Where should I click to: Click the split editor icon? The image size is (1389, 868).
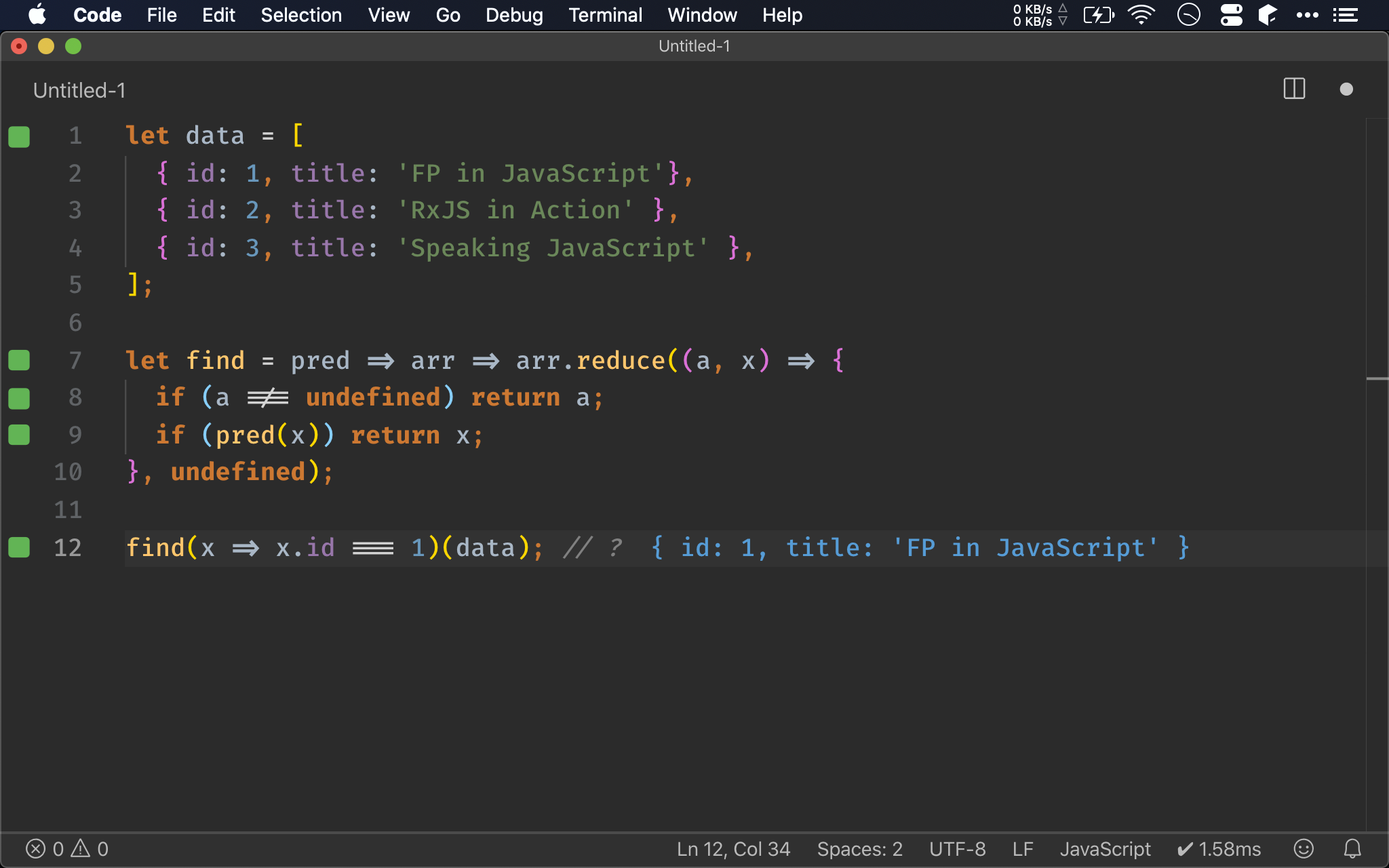[1294, 89]
